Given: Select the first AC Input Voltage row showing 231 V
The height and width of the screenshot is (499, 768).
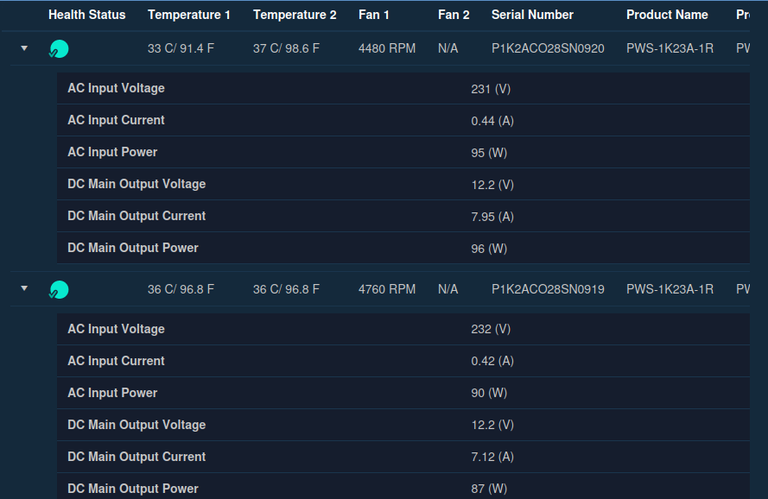Looking at the screenshot, I should [x=400, y=89].
